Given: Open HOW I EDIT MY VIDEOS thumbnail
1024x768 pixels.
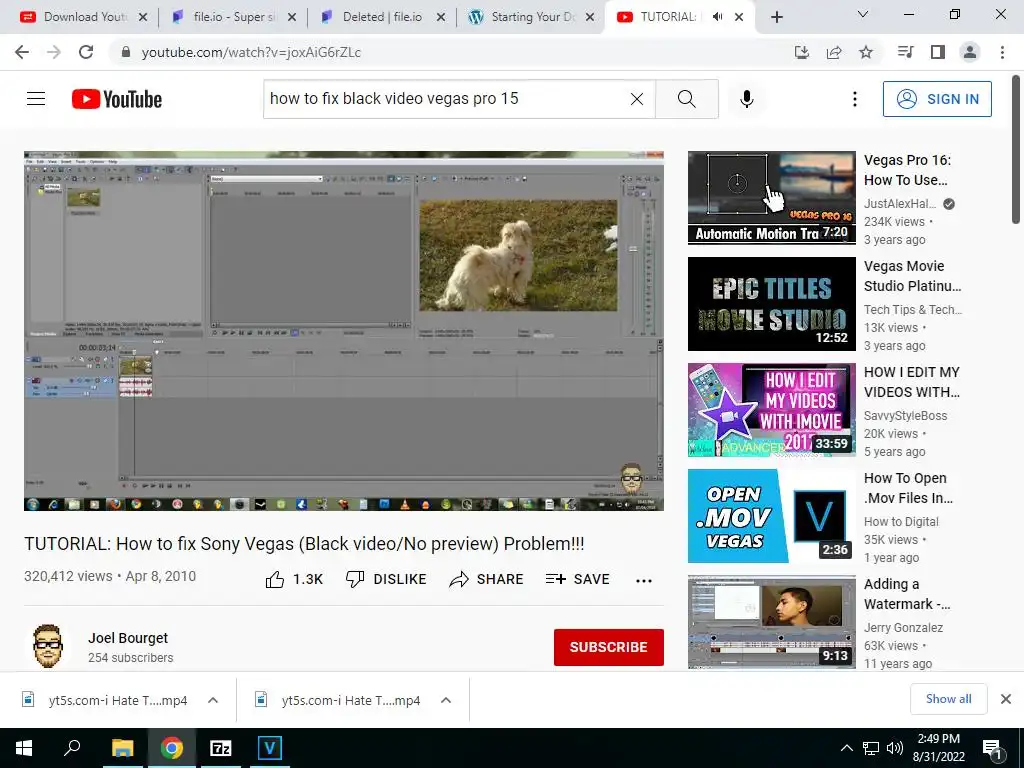Looking at the screenshot, I should [x=771, y=409].
